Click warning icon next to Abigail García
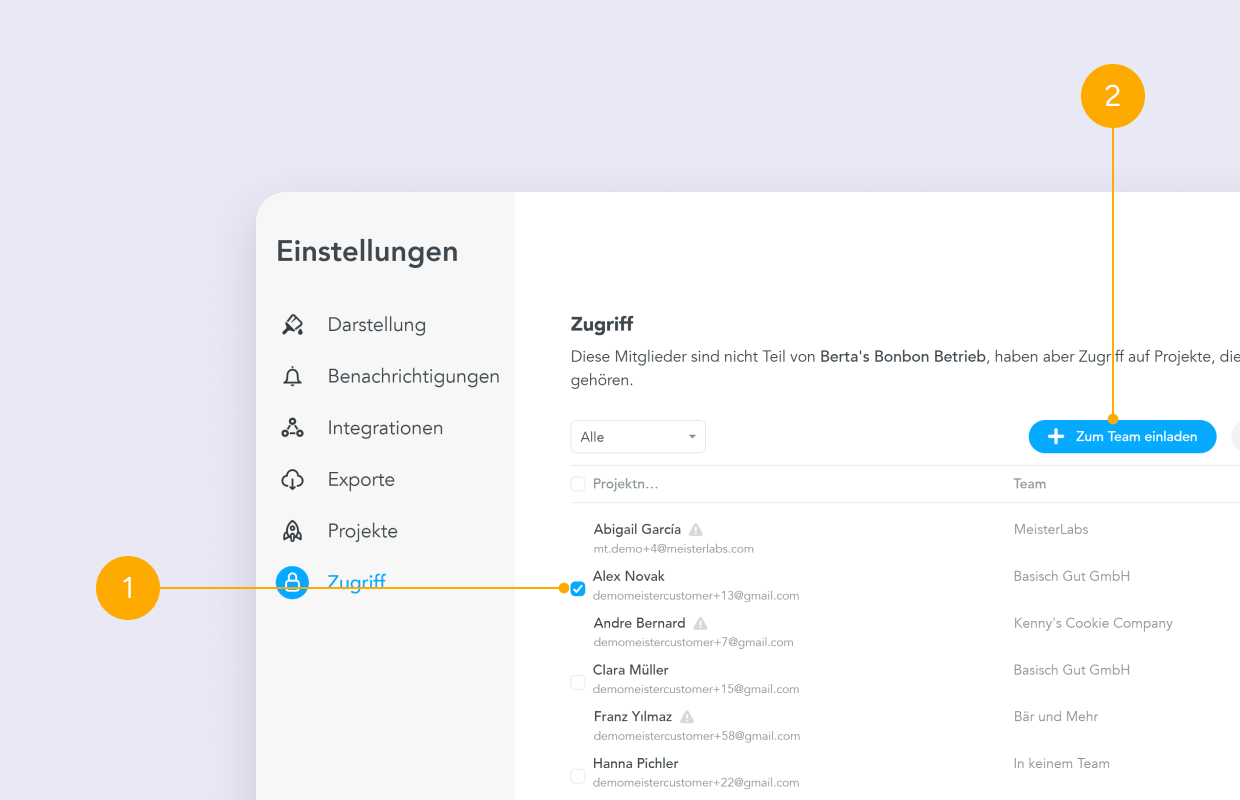Image resolution: width=1240 pixels, height=800 pixels. (696, 529)
